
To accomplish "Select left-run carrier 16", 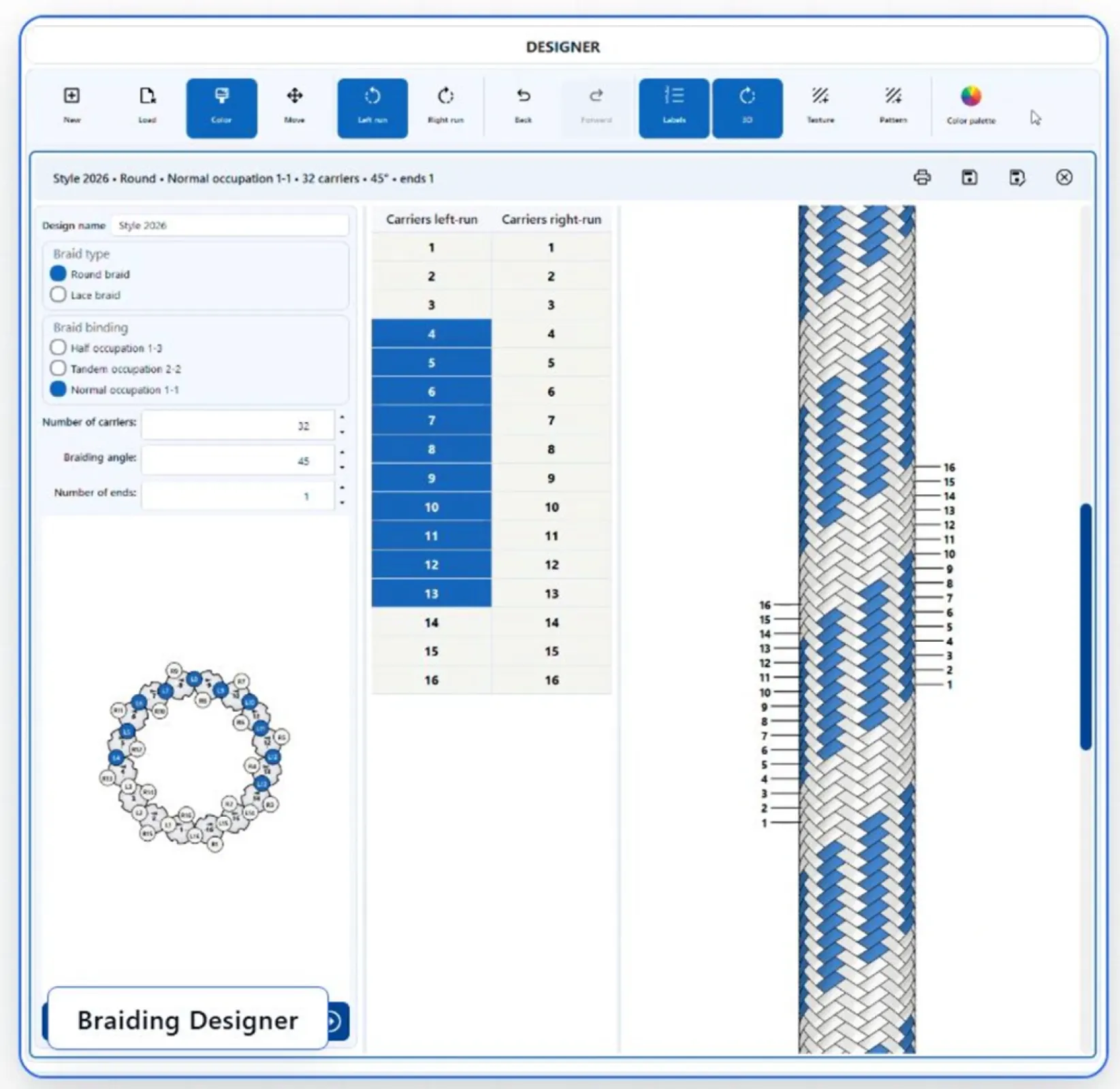I will click(432, 680).
